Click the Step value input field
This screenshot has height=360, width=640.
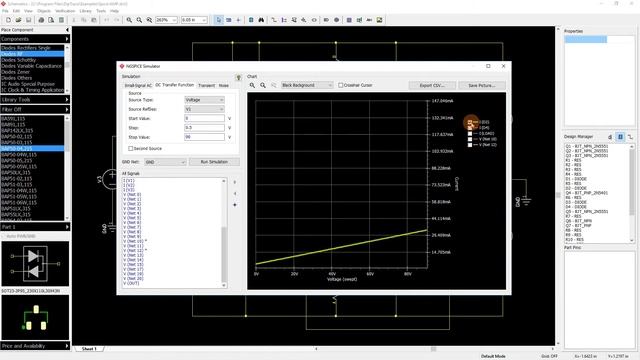click(x=204, y=128)
